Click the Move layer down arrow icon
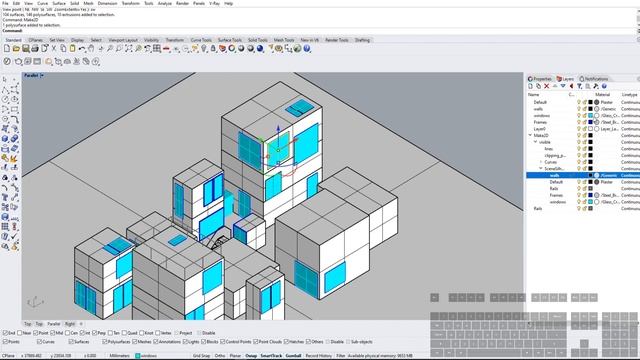This screenshot has height=360, width=640. click(x=563, y=86)
